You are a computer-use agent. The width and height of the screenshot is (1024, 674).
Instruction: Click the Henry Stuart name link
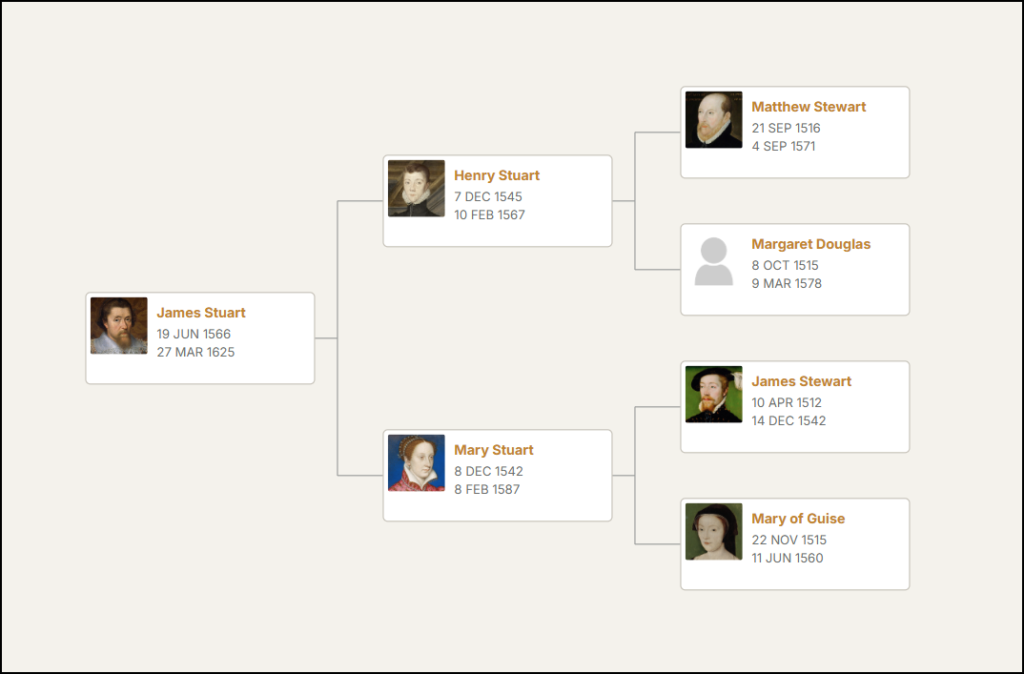497,176
